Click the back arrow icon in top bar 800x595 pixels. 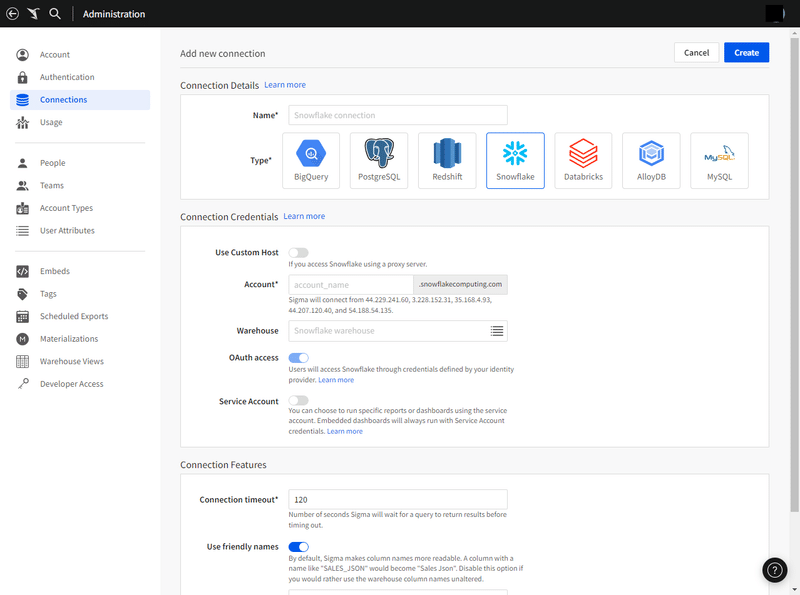coord(12,14)
